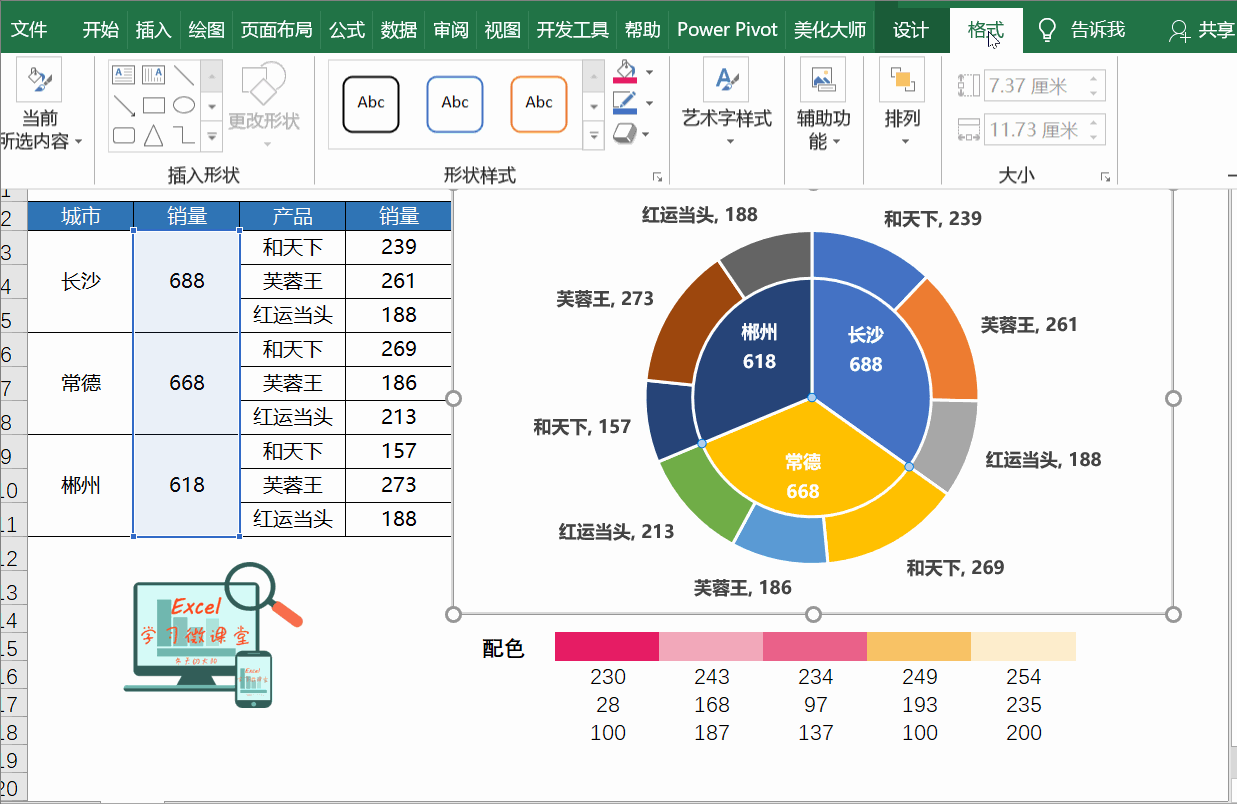Open the Data ribbon tab

coord(398,29)
